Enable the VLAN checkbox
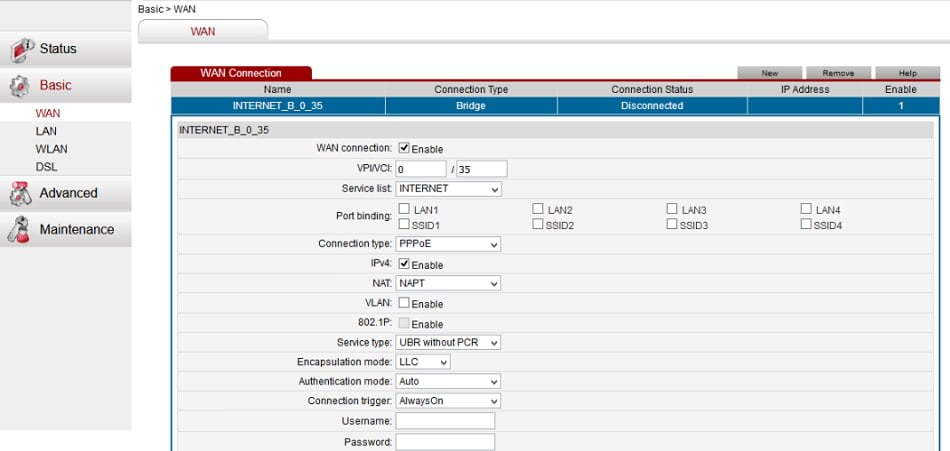The image size is (950, 451). point(404,302)
